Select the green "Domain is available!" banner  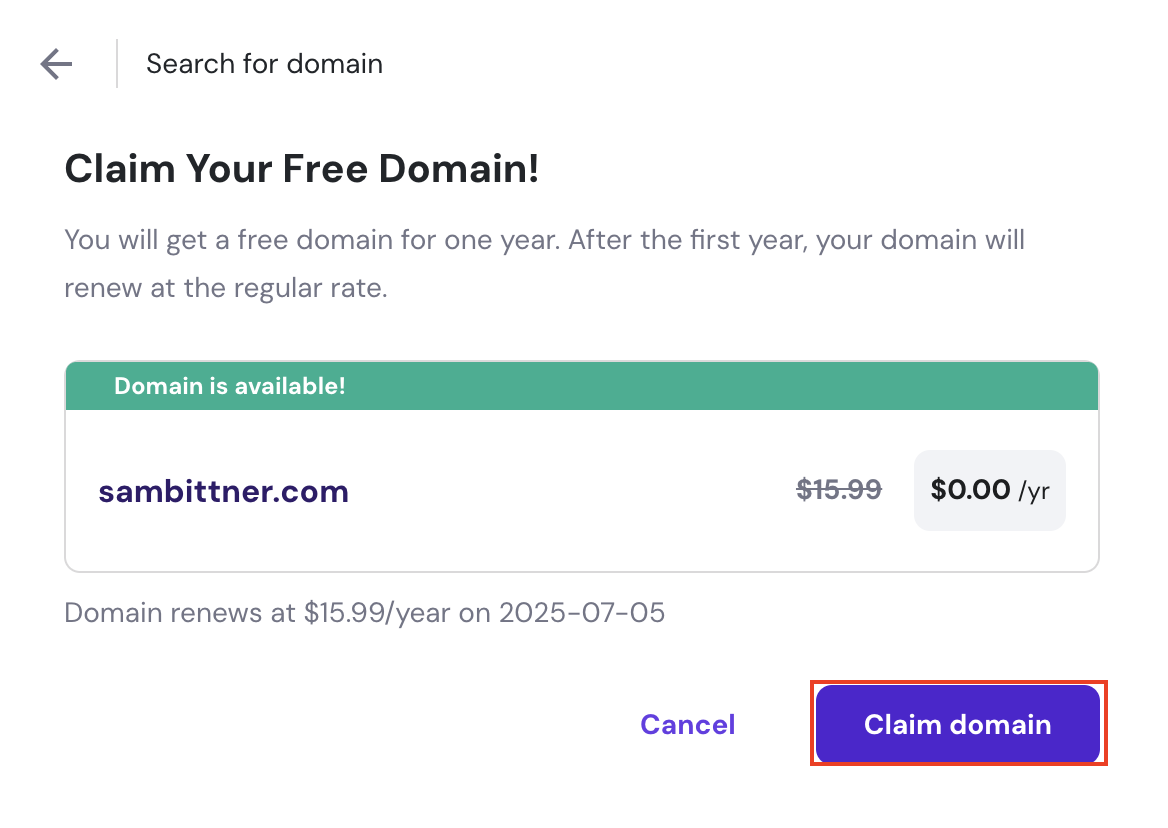581,386
